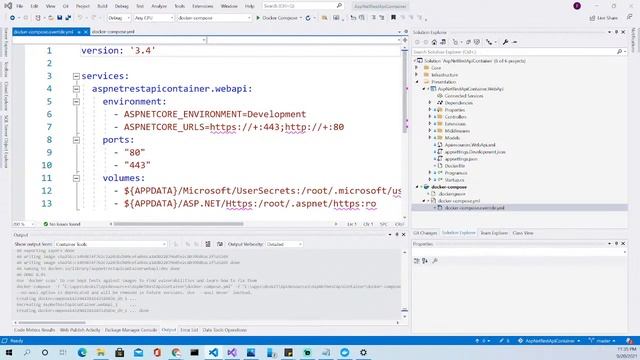Start debugging with the Docker Compose play button
Viewport: 640px width, 360px height.
279,18
